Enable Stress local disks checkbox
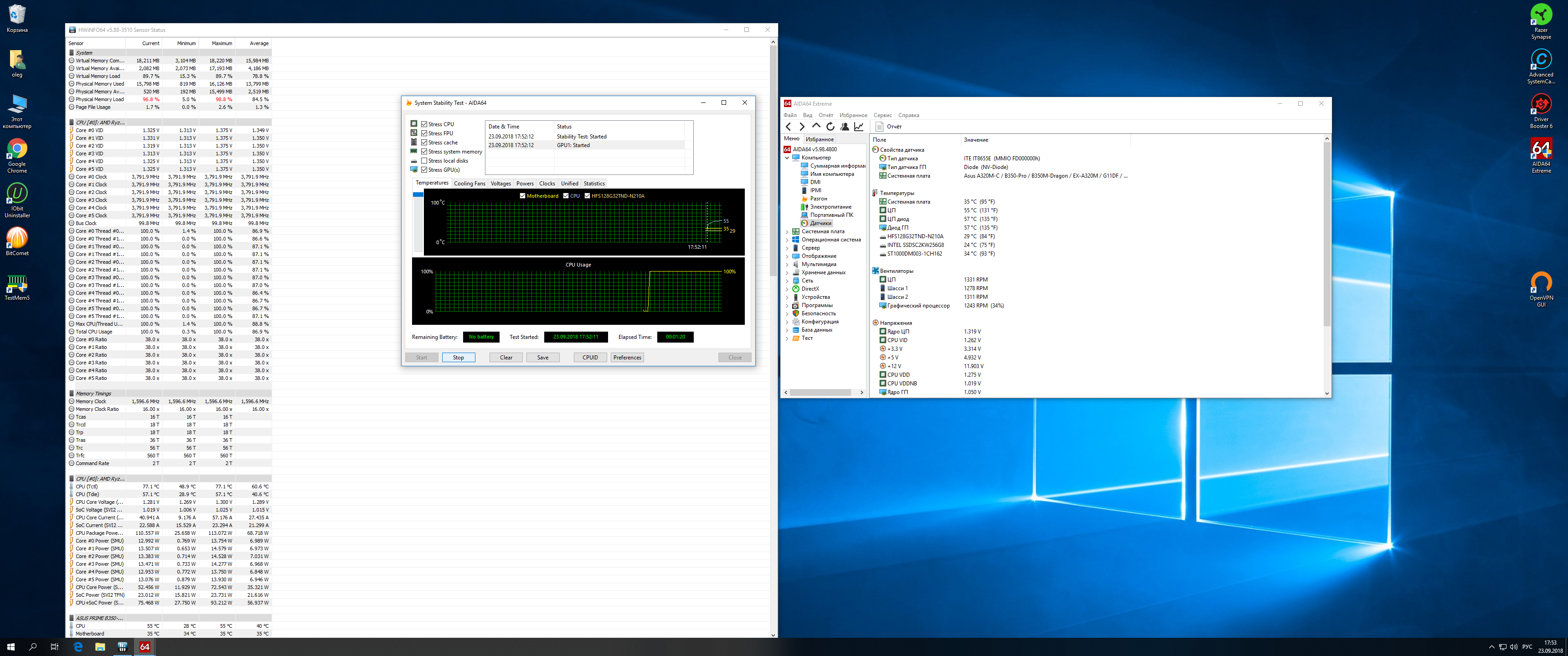This screenshot has height=656, width=1568. click(x=424, y=161)
